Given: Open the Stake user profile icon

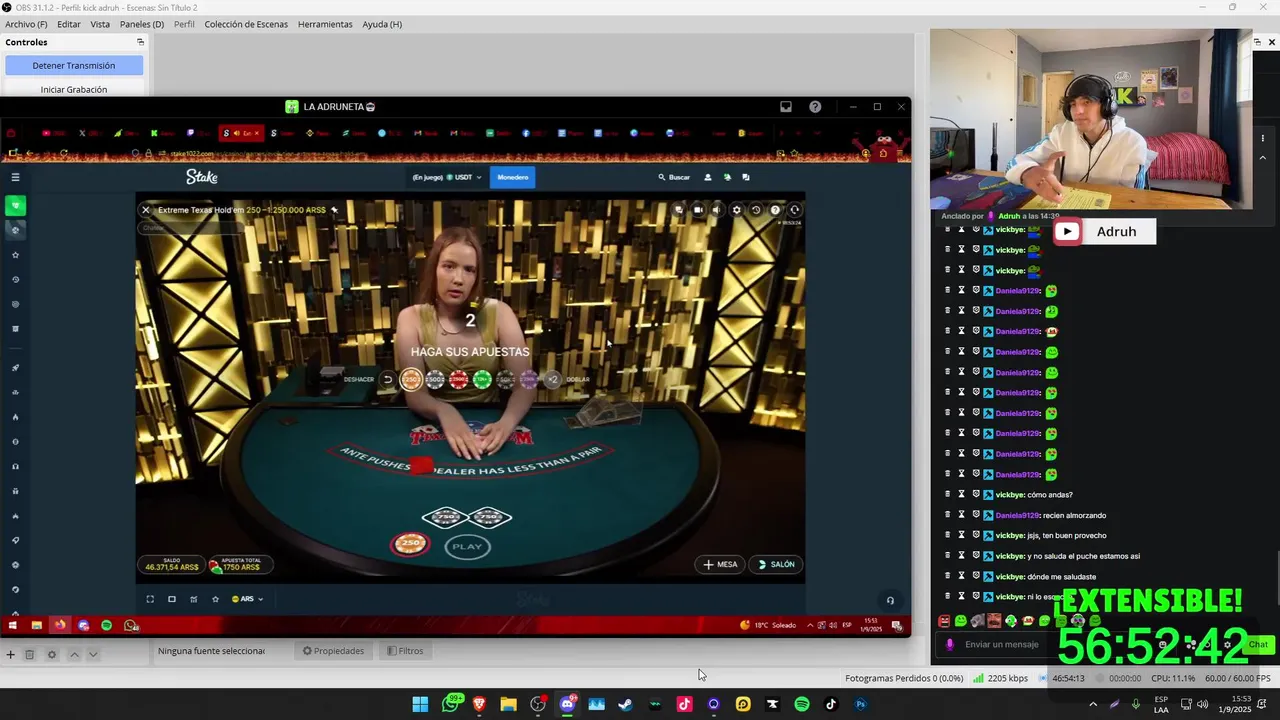Looking at the screenshot, I should pos(708,177).
